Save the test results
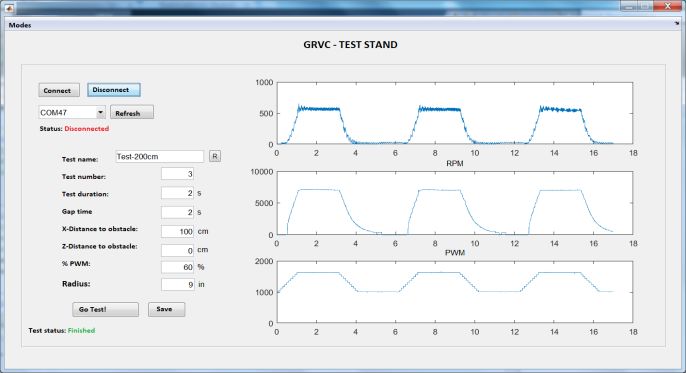Viewport: 686px width, 373px height. pyautogui.click(x=166, y=309)
